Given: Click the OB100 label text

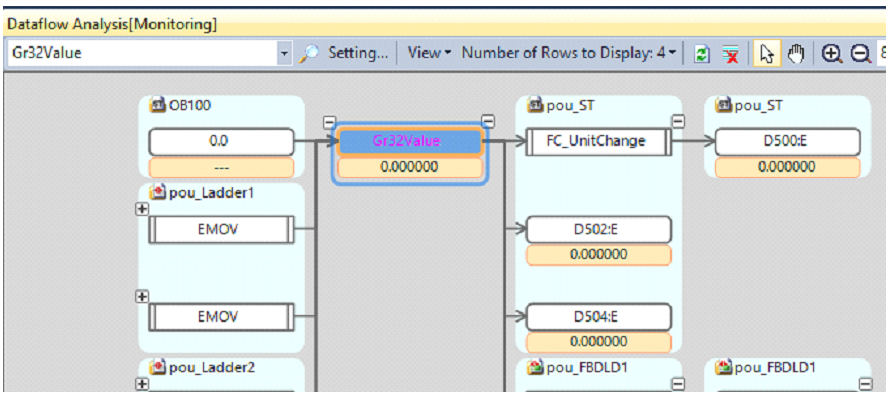Looking at the screenshot, I should click(189, 105).
